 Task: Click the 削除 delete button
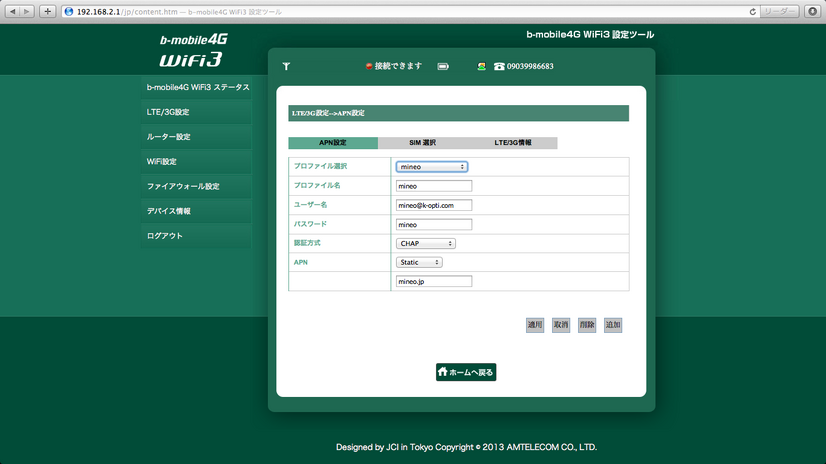pos(587,325)
